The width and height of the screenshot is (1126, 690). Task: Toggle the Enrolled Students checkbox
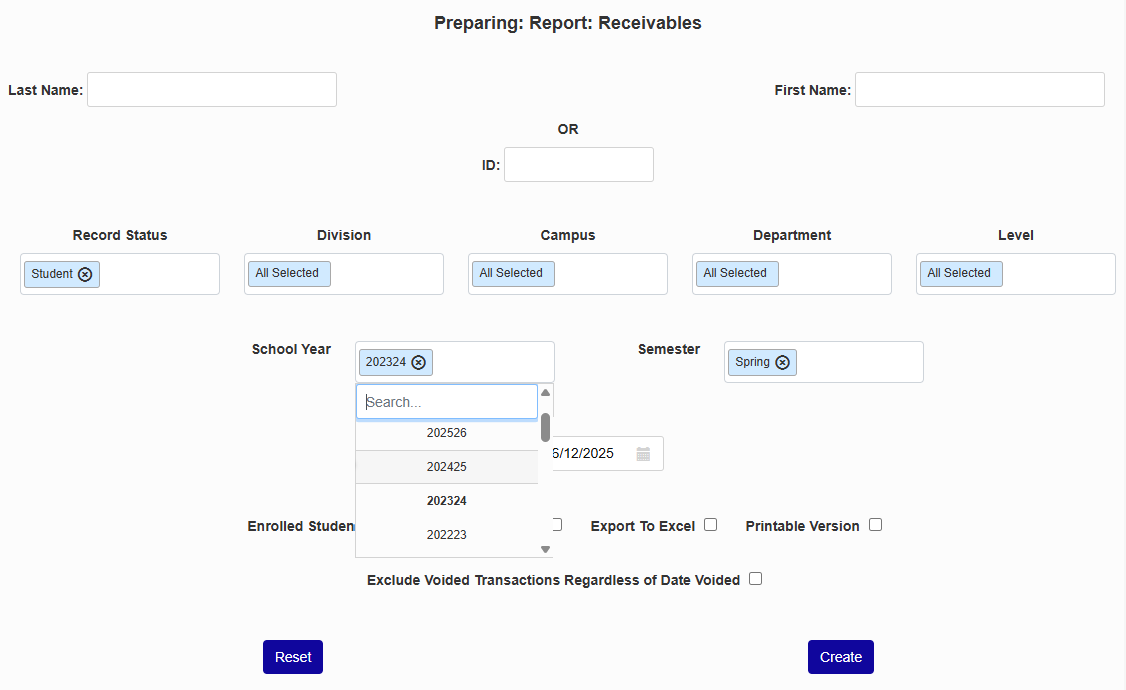click(556, 524)
